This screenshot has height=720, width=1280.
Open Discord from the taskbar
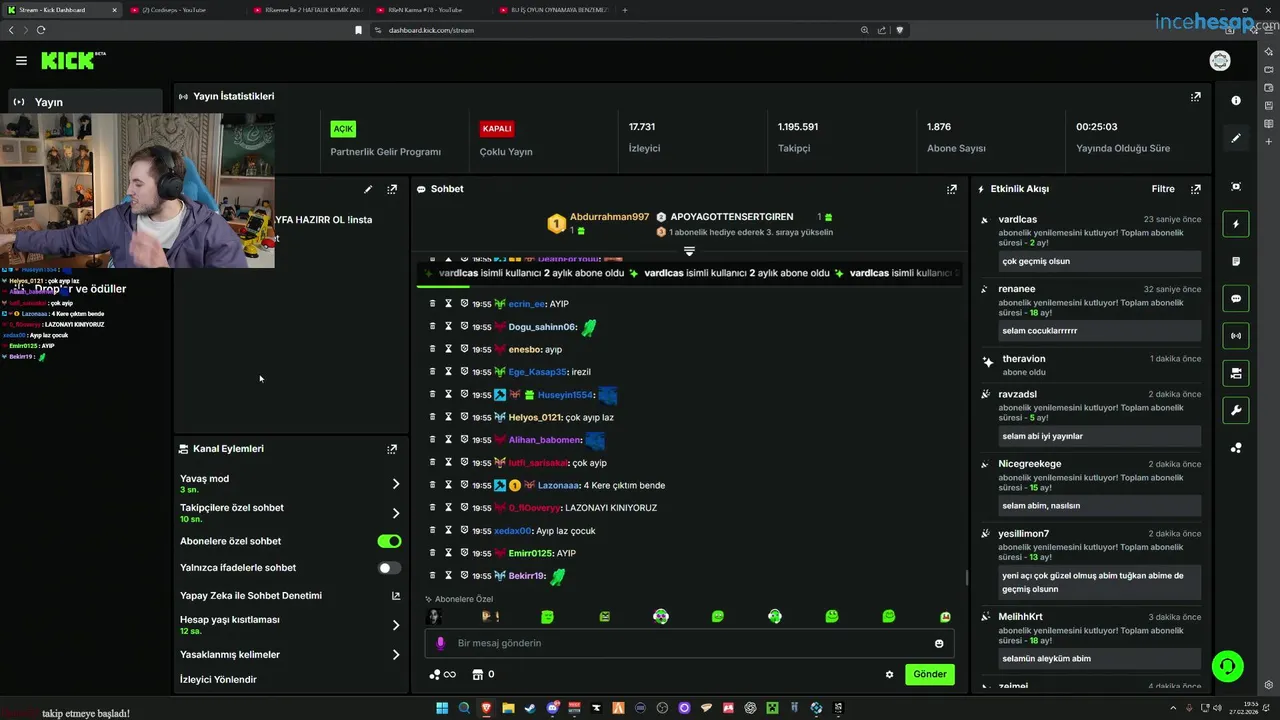click(x=552, y=708)
